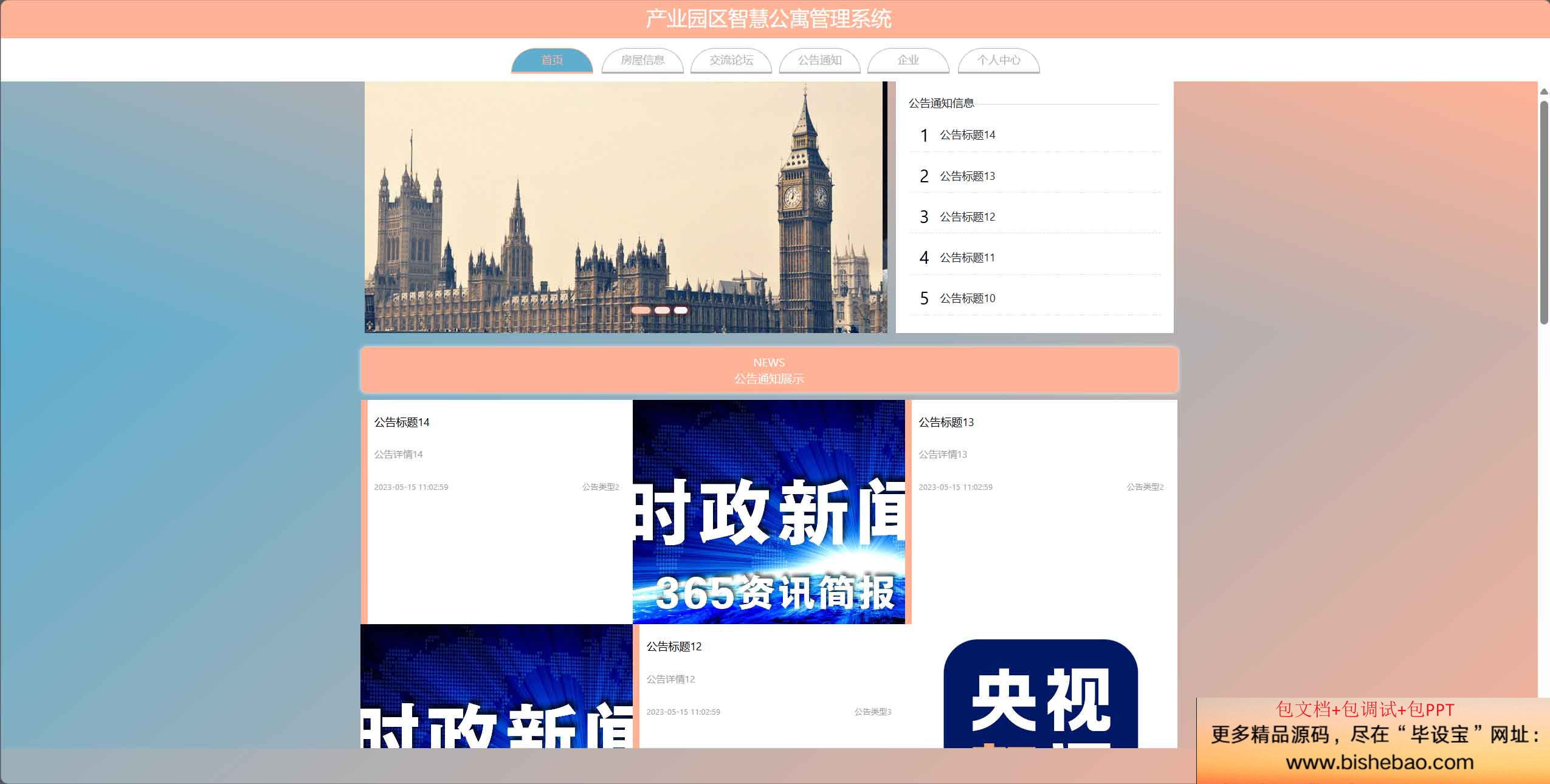
Task: Open 公告标题14 card title in news section
Action: tap(402, 422)
